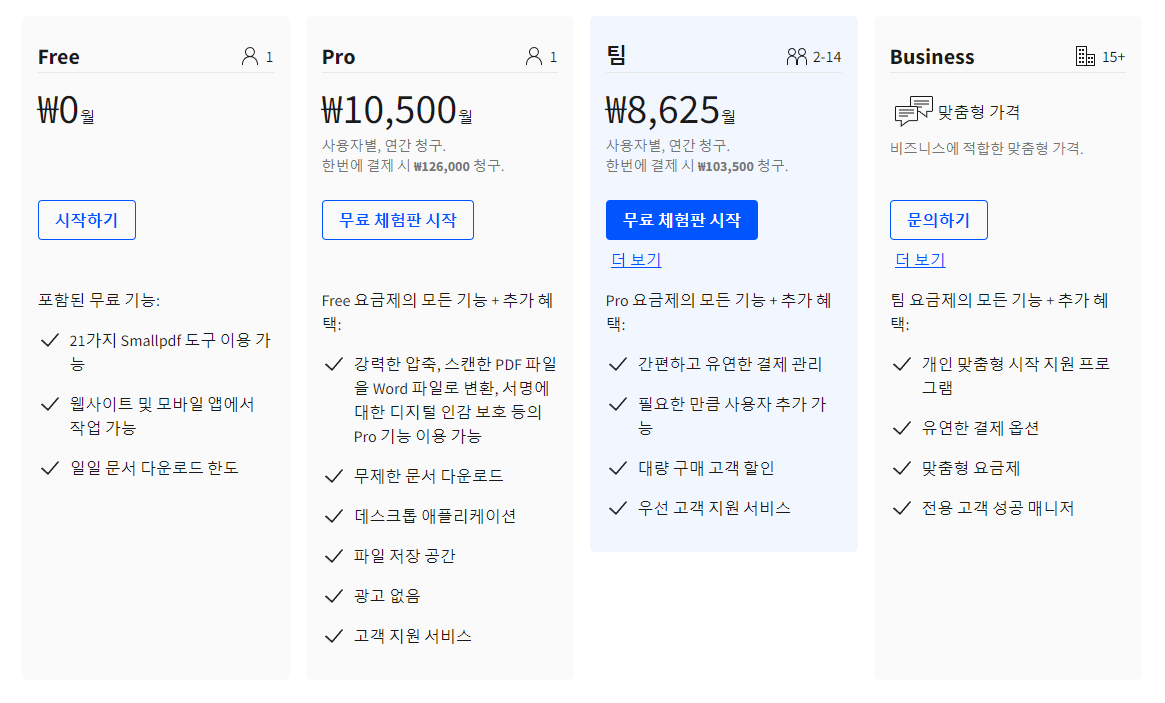Click the checkmark beside 일일 문서 다운로드 한도
1165x703 pixels.
point(50,465)
